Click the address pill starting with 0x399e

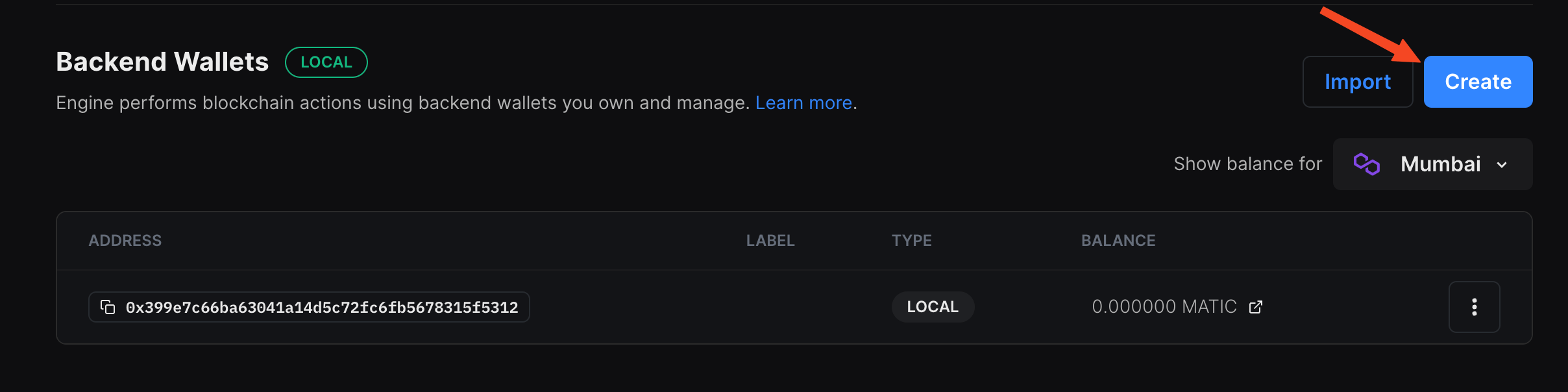pyautogui.click(x=308, y=306)
